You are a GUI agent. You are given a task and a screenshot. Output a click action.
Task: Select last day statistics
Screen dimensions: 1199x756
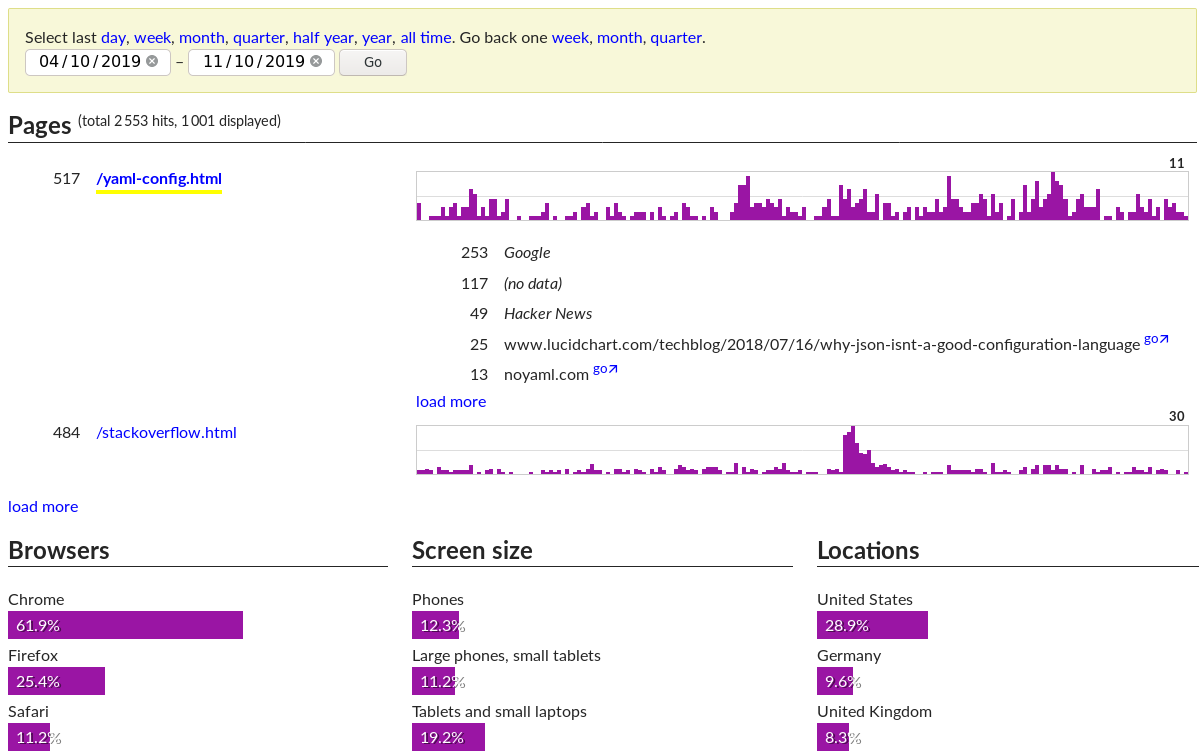coord(112,37)
